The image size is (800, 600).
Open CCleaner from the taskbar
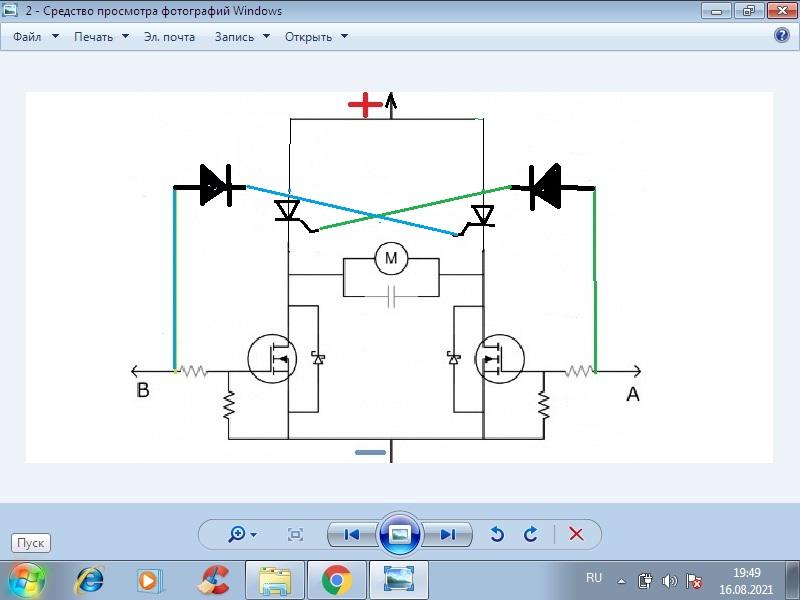point(213,581)
